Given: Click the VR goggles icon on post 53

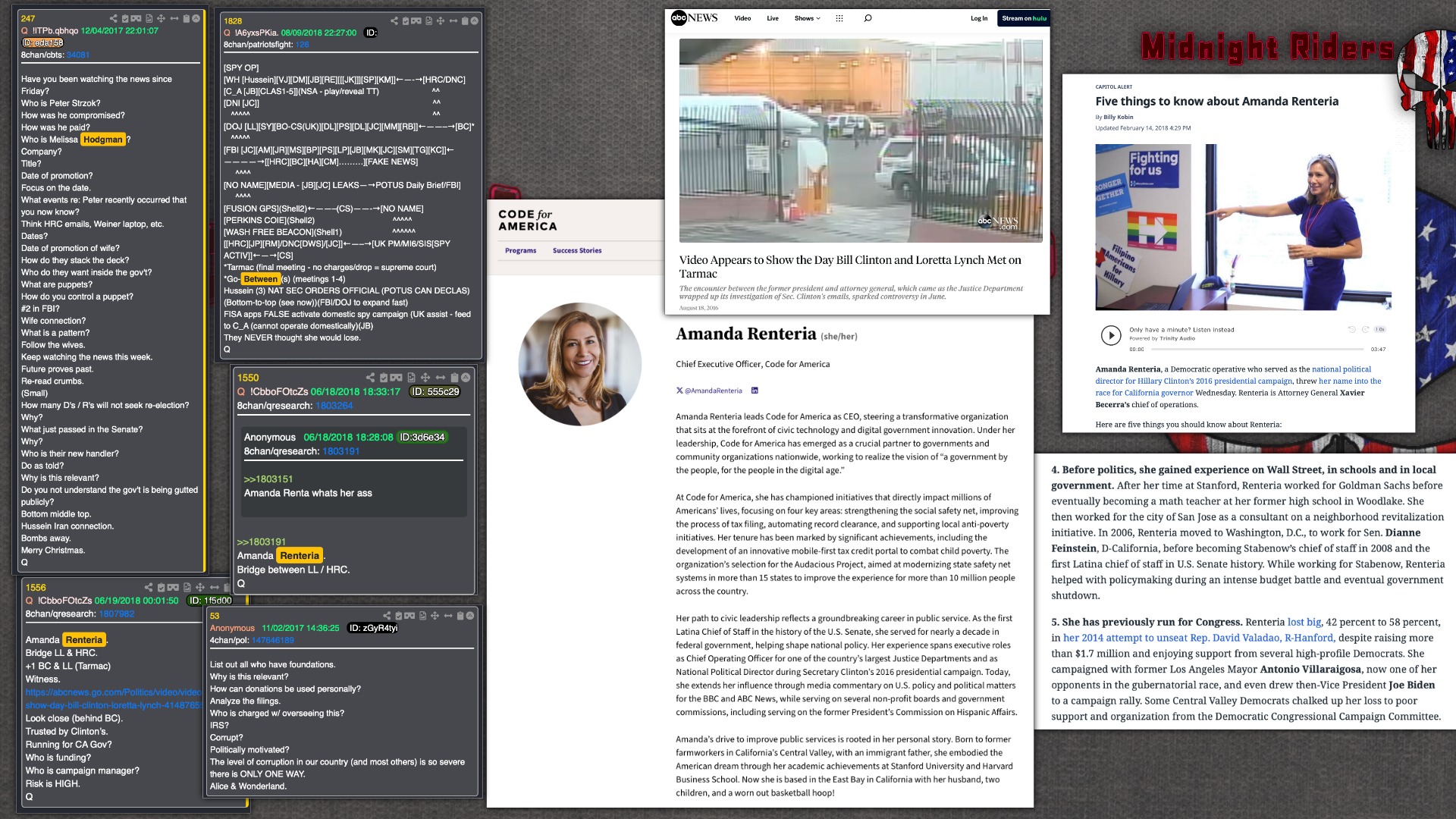Looking at the screenshot, I should pos(409,616).
